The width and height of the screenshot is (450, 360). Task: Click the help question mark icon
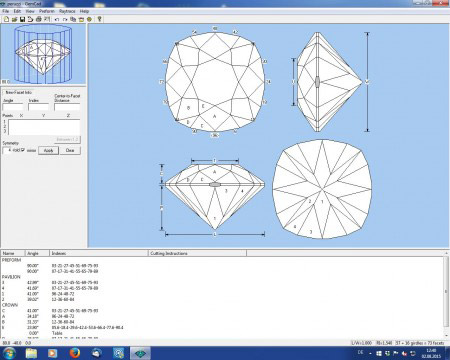pos(99,19)
